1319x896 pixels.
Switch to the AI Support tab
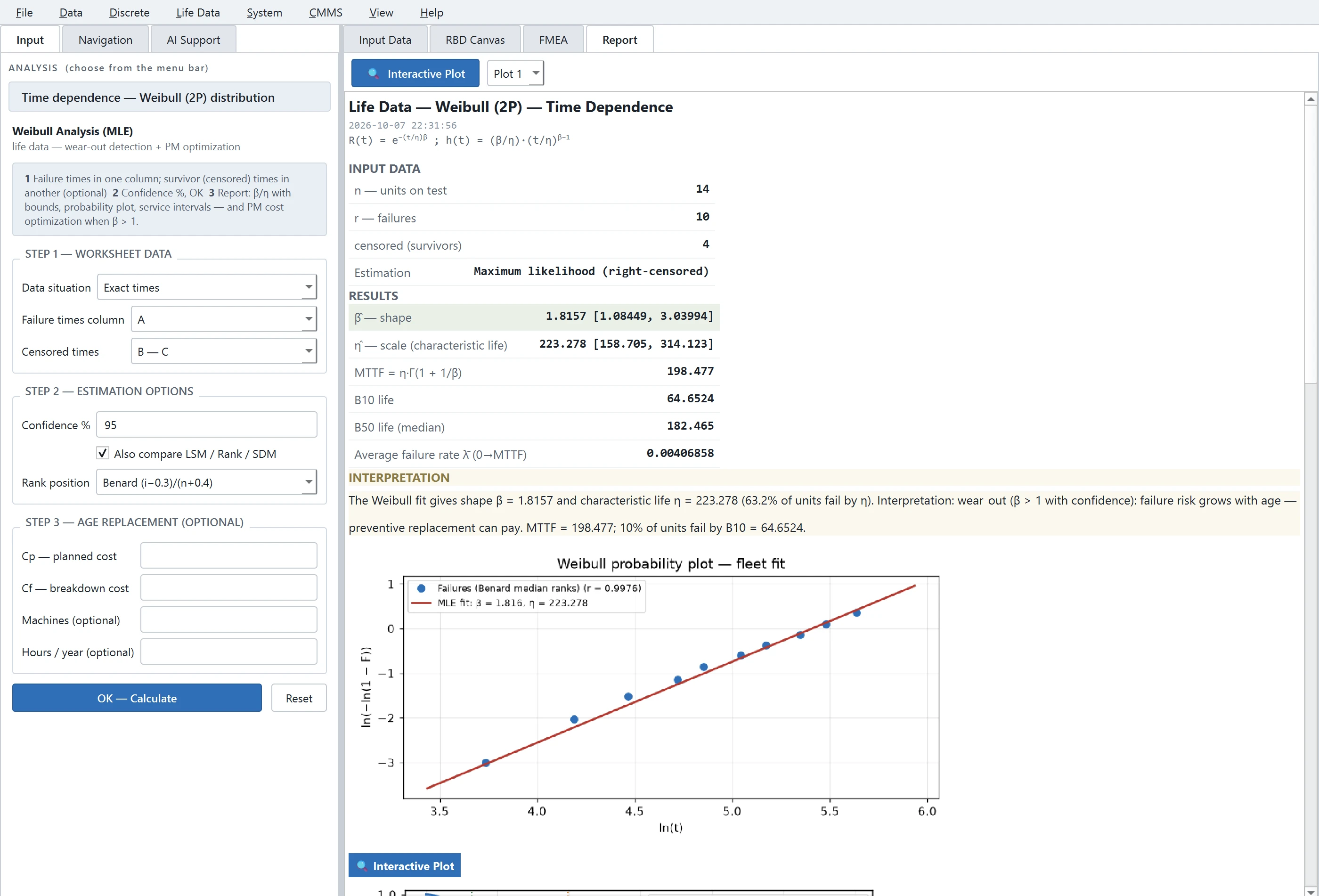(194, 40)
